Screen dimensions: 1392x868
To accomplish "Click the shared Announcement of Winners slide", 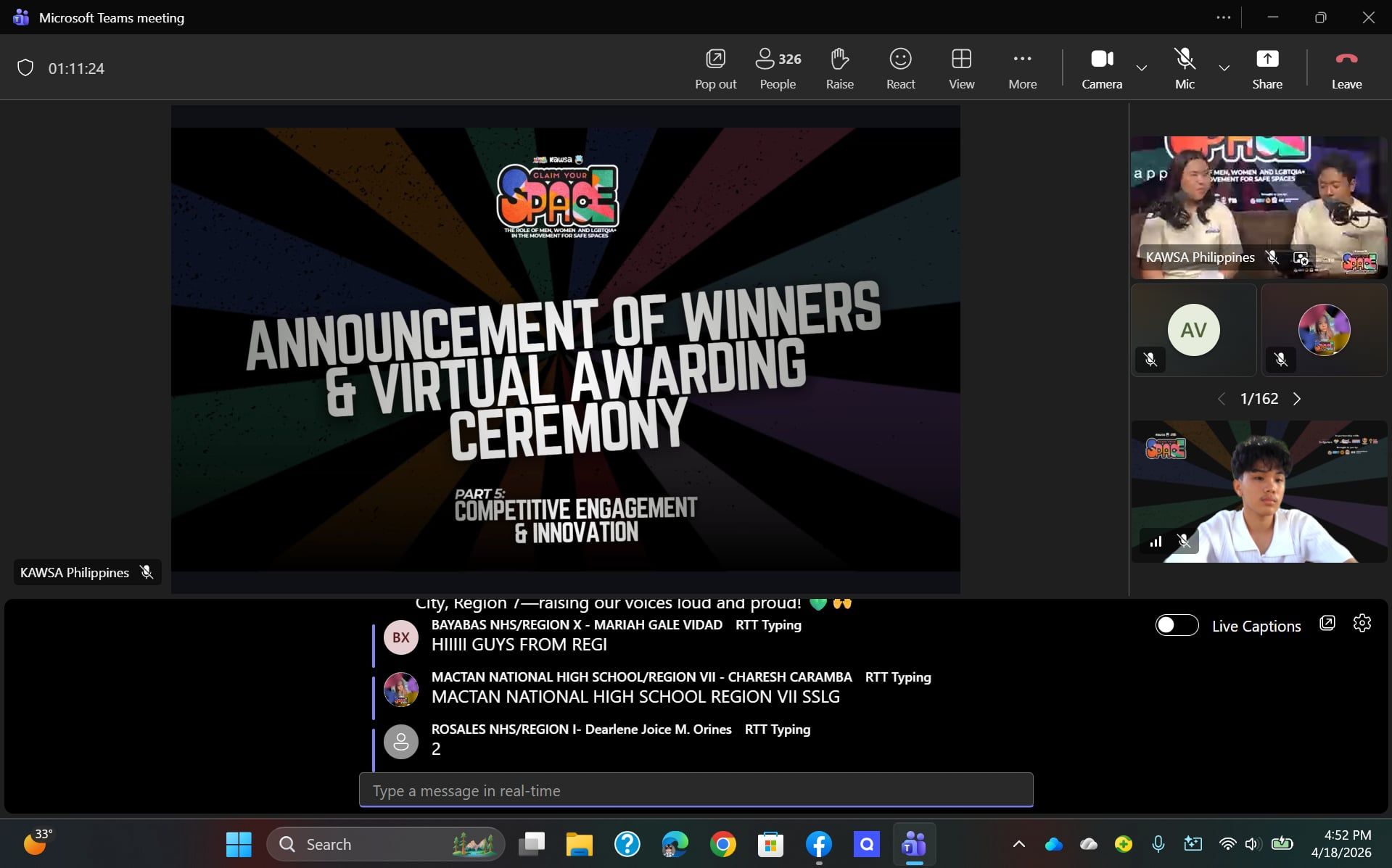I will 566,350.
